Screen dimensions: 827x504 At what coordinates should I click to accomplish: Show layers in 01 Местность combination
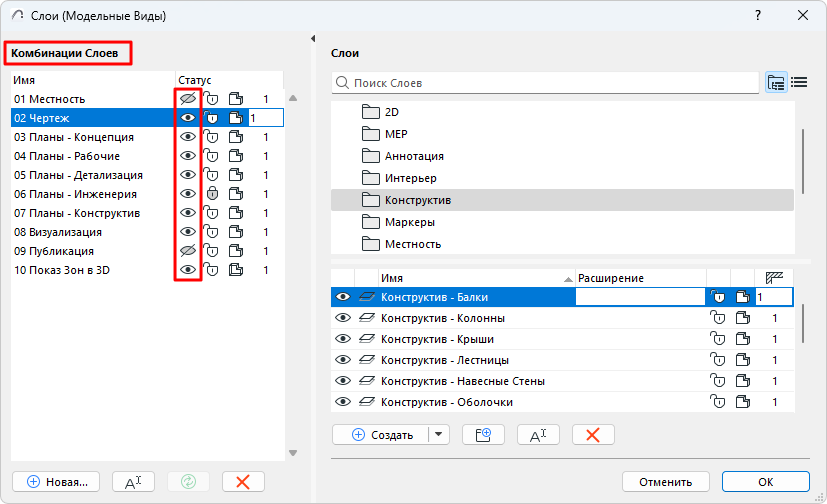[x=187, y=99]
